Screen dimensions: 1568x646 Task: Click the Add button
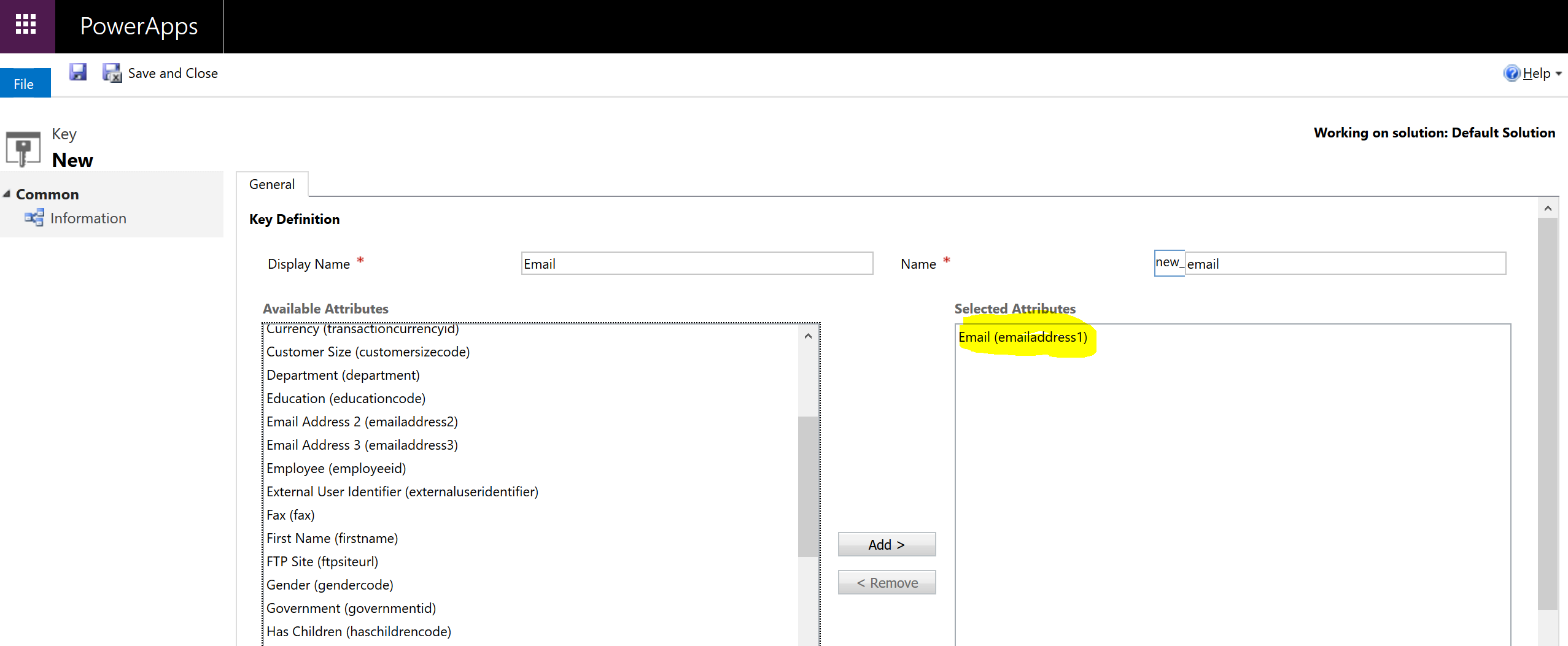886,544
